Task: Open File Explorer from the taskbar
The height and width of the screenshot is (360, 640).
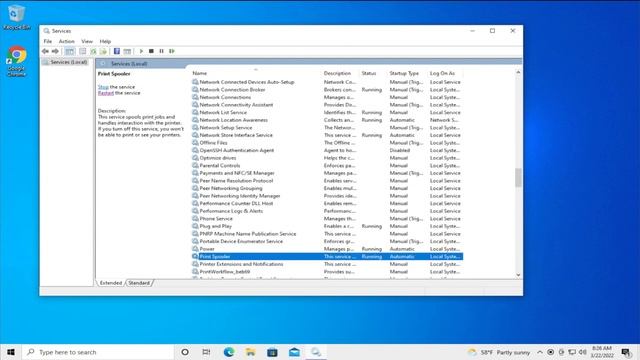Action: [x=250, y=352]
